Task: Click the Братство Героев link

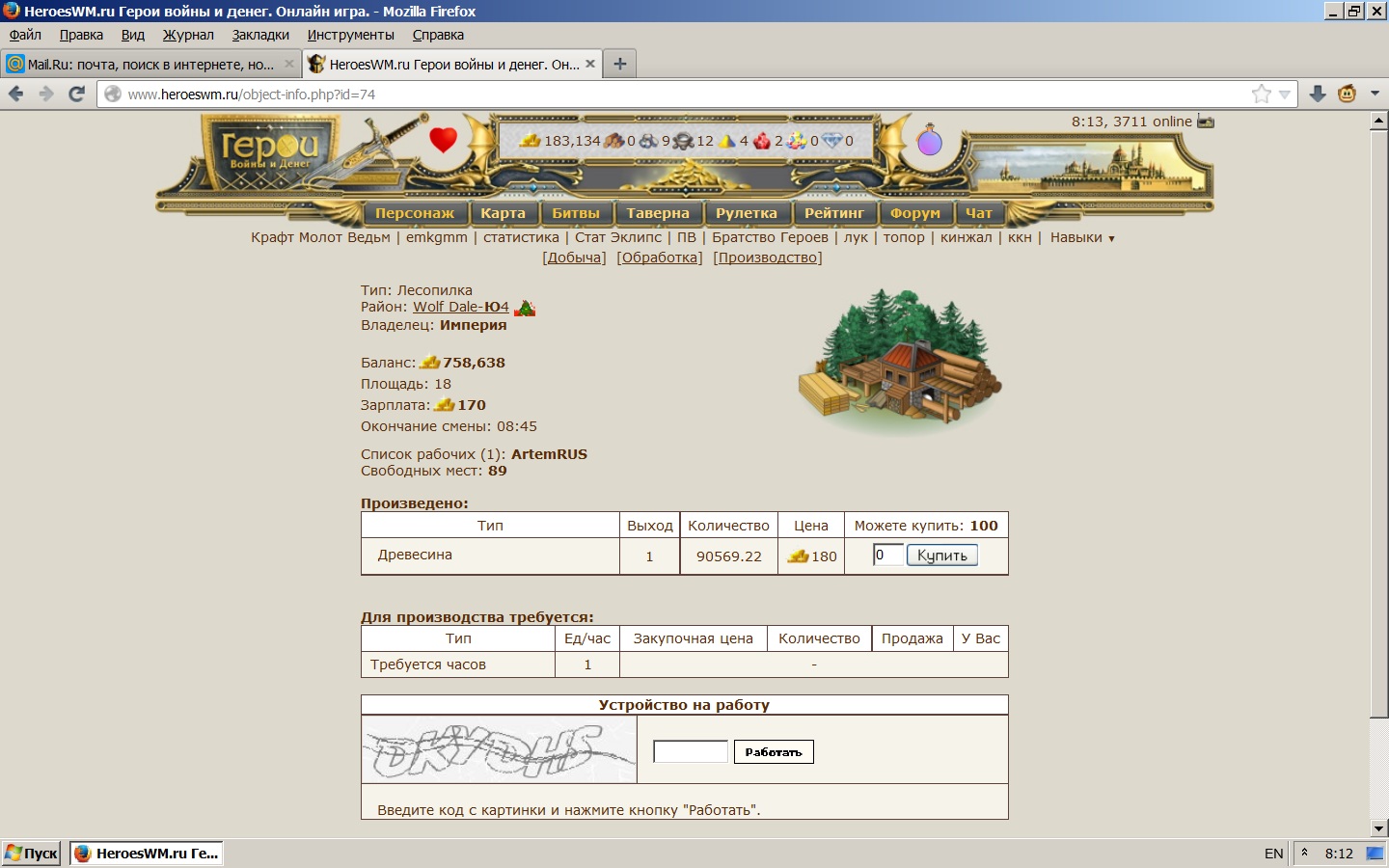Action: click(x=770, y=237)
